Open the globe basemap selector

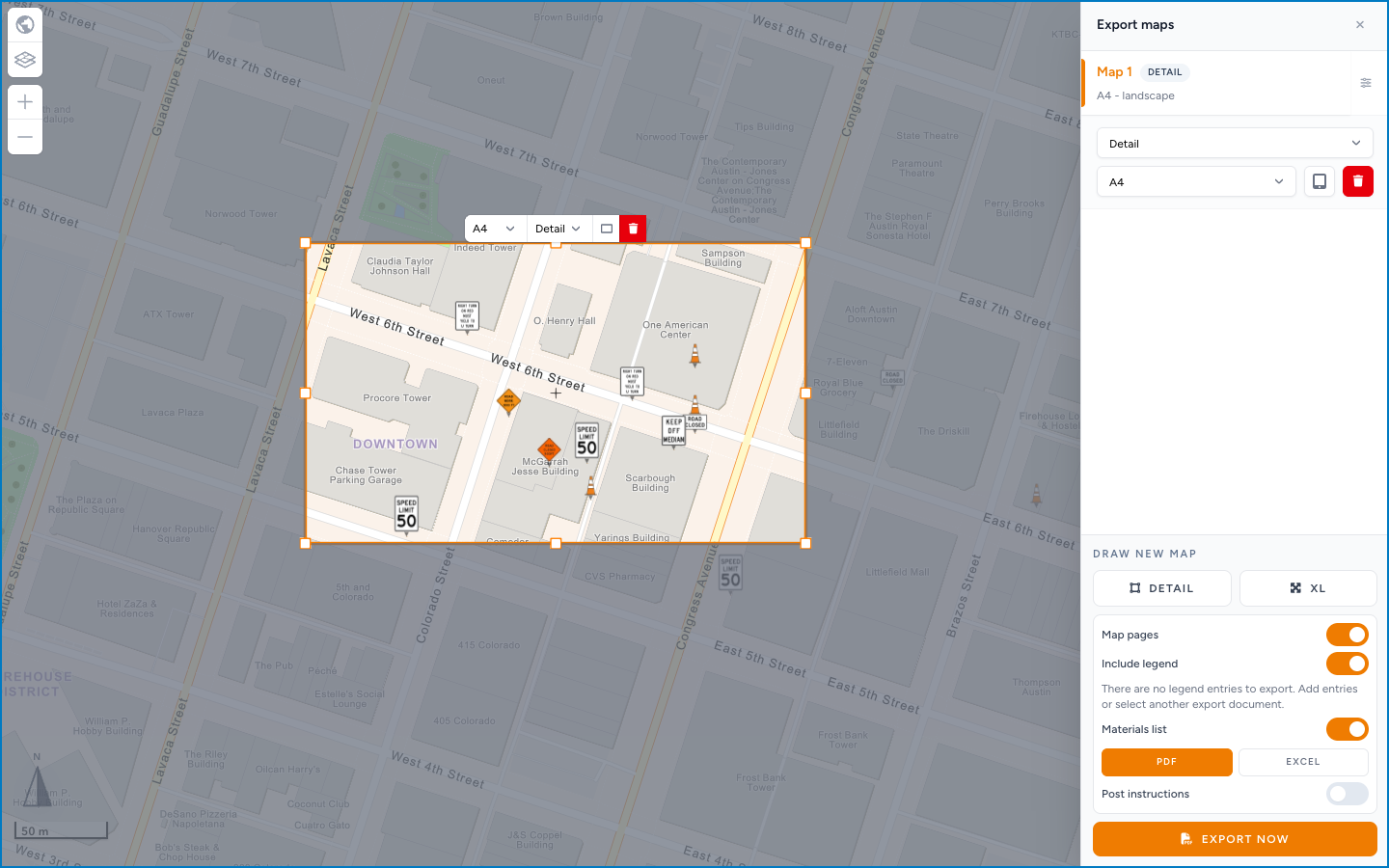(25, 24)
